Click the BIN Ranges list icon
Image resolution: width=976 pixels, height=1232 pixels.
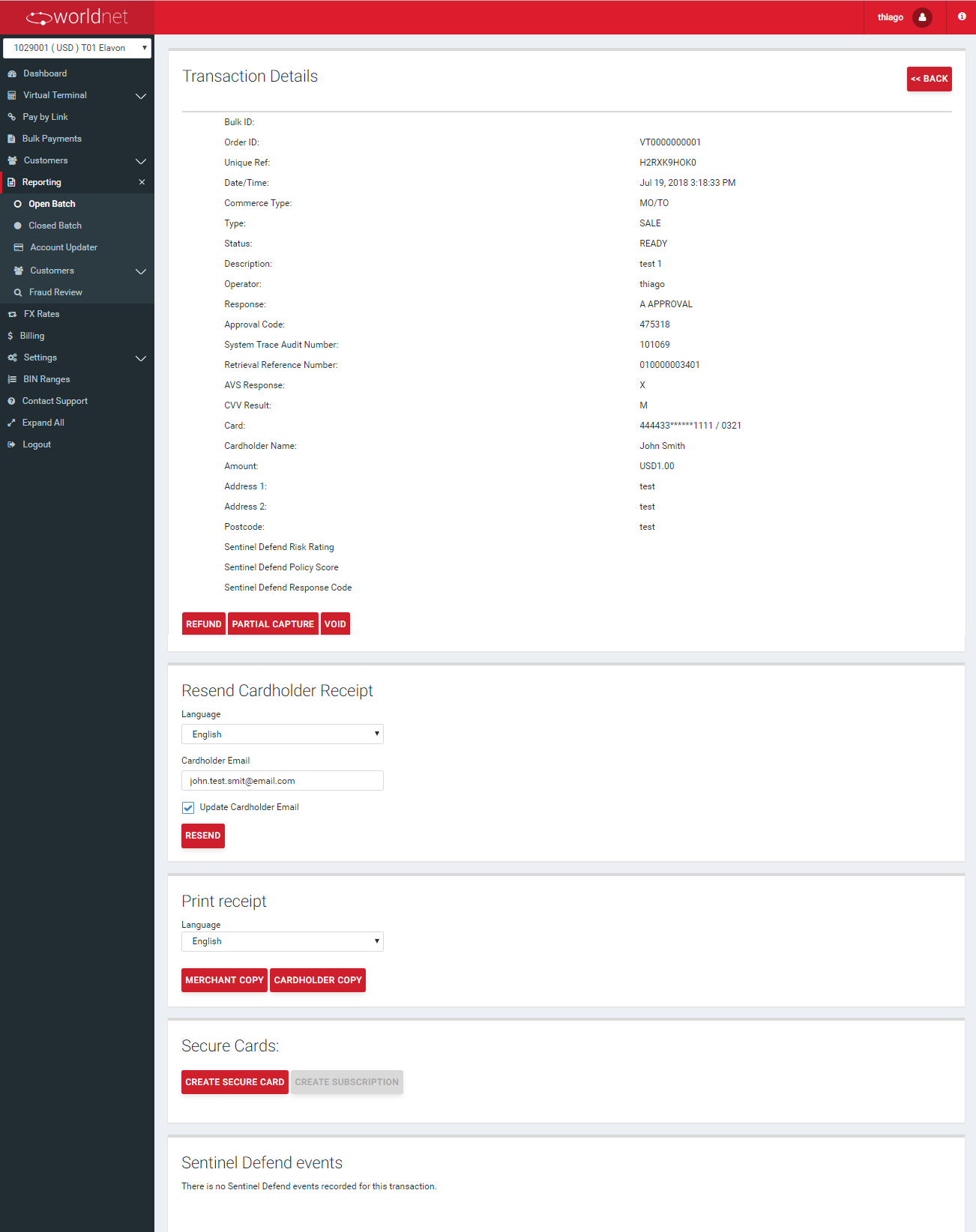point(12,379)
